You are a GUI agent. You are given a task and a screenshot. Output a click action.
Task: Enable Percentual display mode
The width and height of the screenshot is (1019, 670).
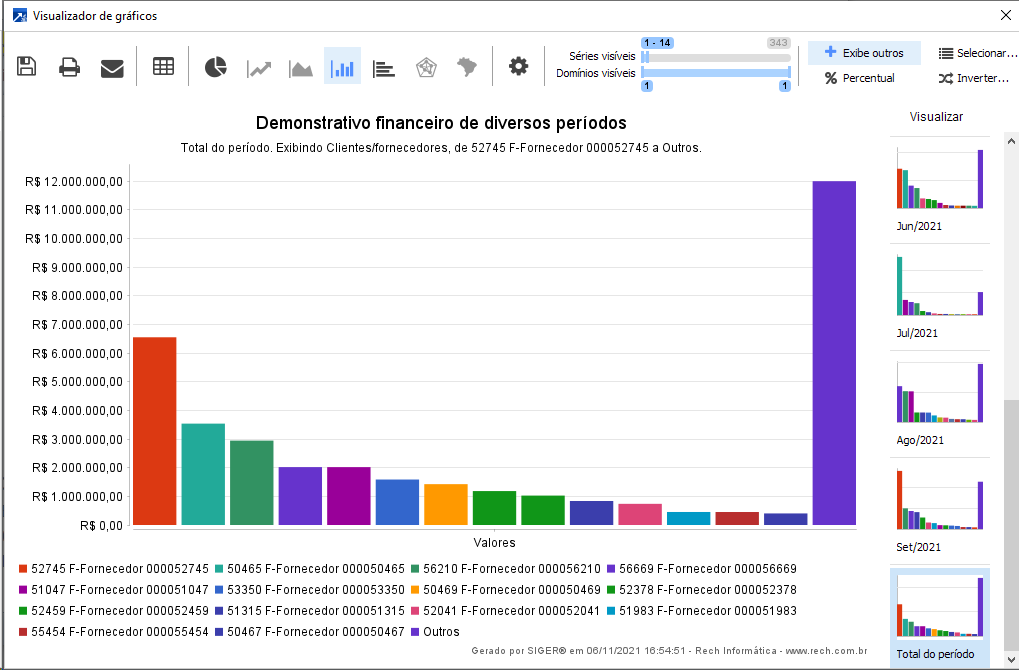pos(859,78)
